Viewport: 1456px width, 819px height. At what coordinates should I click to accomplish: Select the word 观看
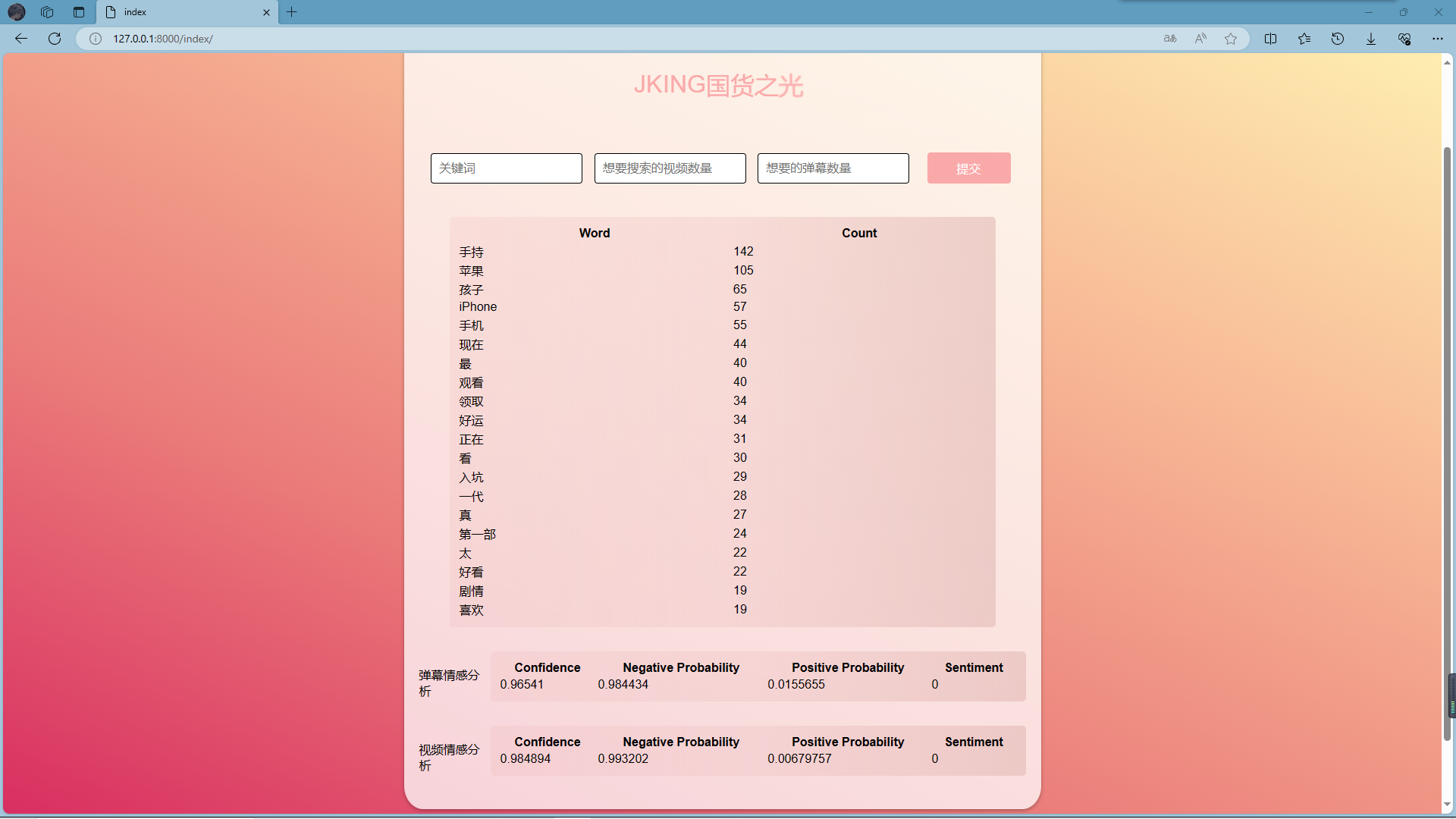[x=471, y=383]
